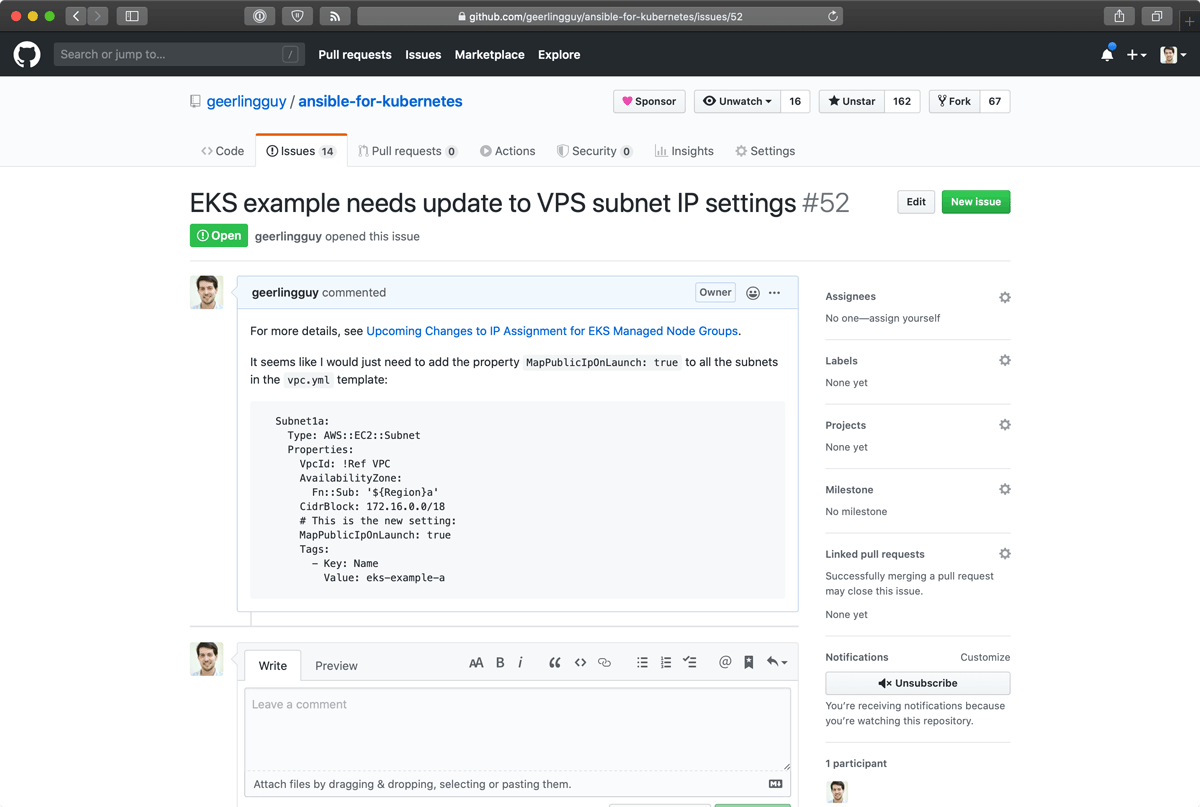Mention a user with the @ icon
This screenshot has width=1200, height=807.
click(x=725, y=662)
